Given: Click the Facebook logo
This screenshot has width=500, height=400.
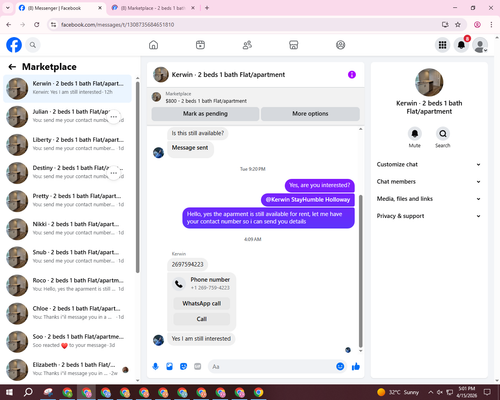Looking at the screenshot, I should [x=14, y=45].
